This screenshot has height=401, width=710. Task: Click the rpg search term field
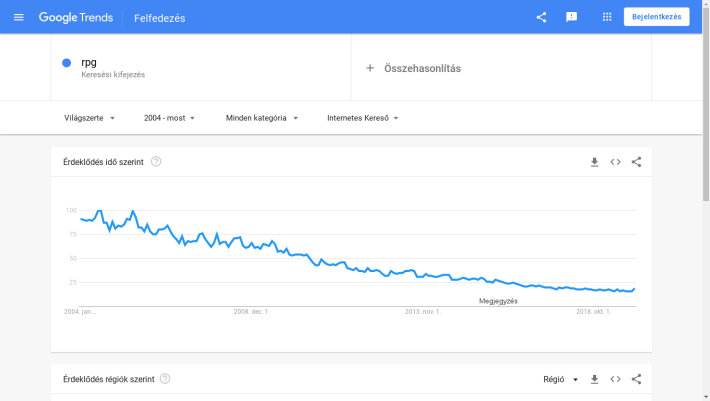pyautogui.click(x=201, y=68)
